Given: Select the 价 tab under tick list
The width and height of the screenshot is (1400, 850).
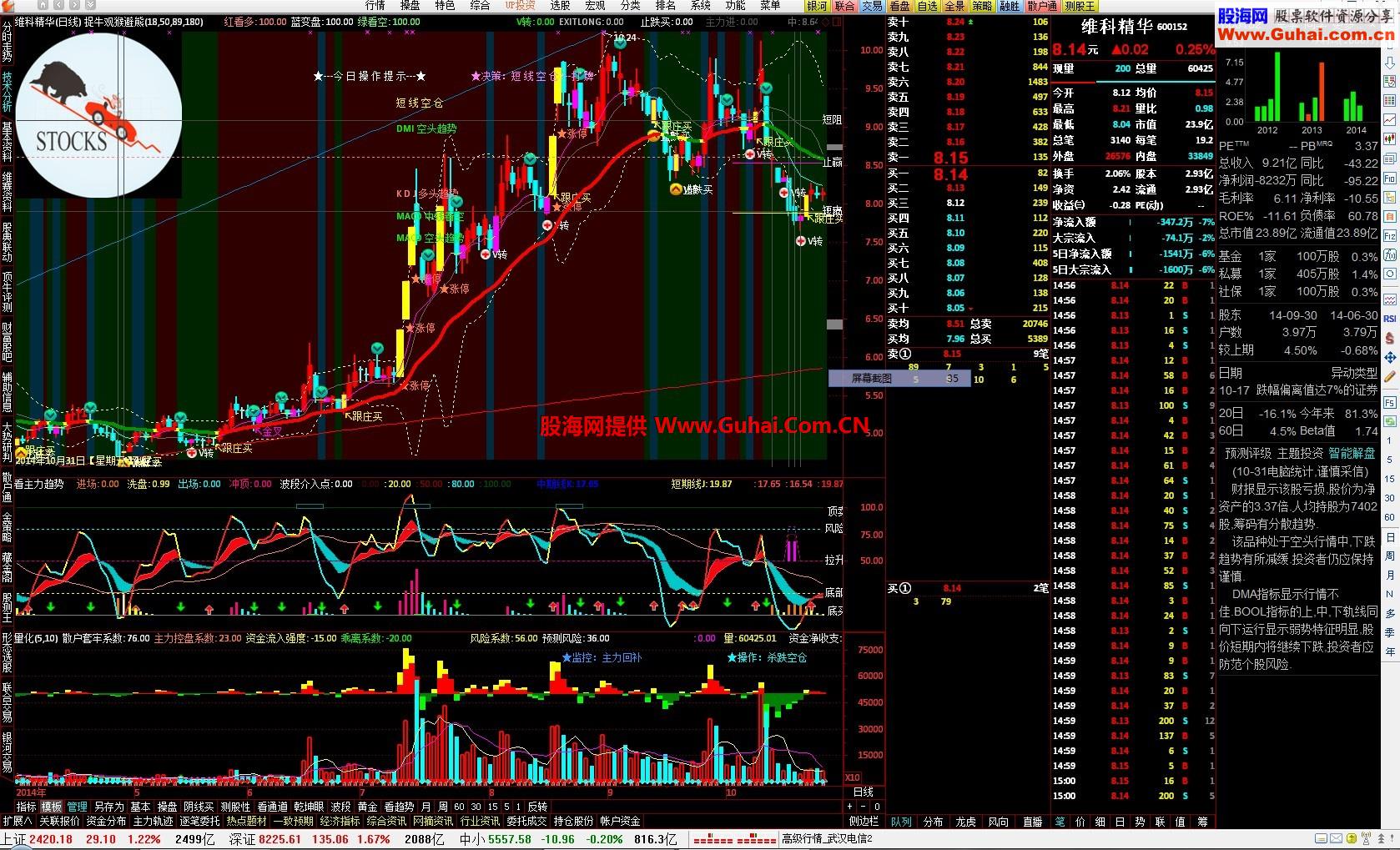Looking at the screenshot, I should (x=1080, y=821).
